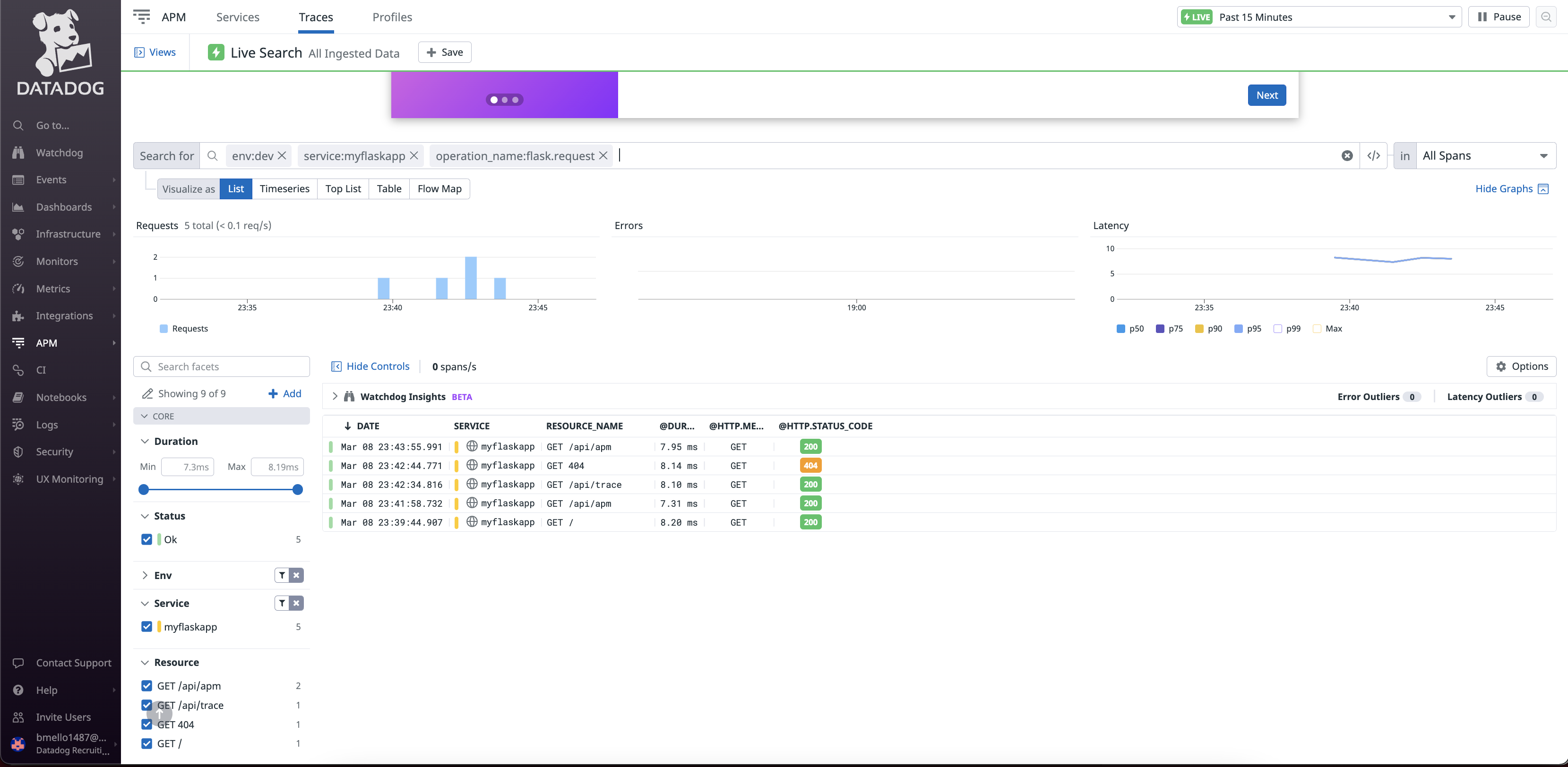The height and width of the screenshot is (767, 1568).
Task: Open the time range dropdown
Action: 1319,17
